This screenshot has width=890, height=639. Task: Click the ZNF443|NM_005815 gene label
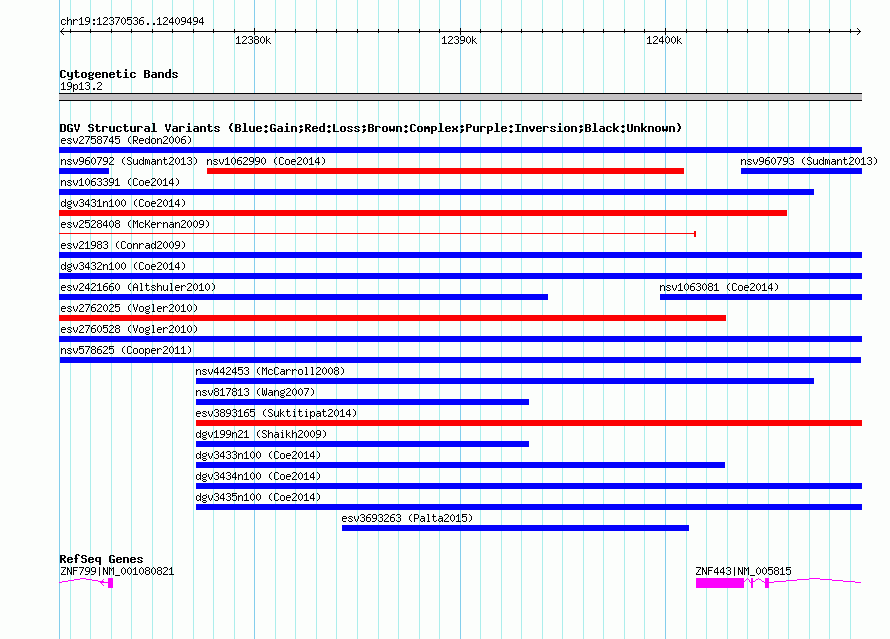click(743, 571)
